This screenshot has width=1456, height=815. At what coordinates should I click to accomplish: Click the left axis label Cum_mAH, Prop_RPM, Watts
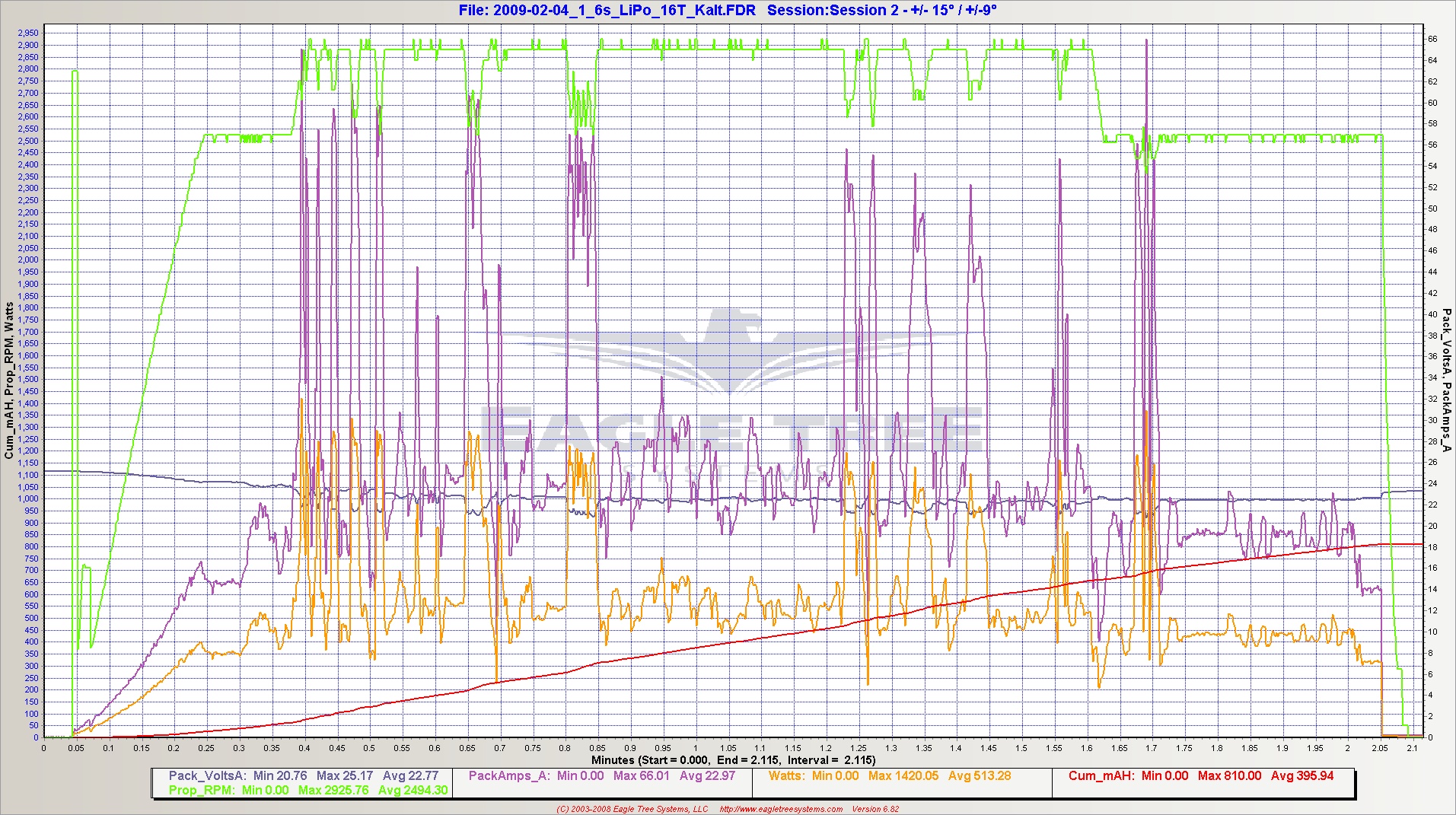click(9, 380)
